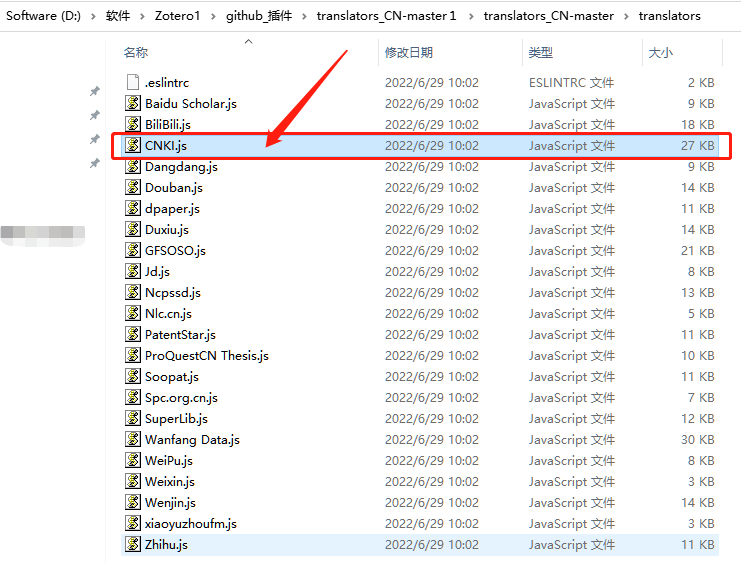Expand chevron after translators_CN-master 1

pyautogui.click(x=471, y=17)
